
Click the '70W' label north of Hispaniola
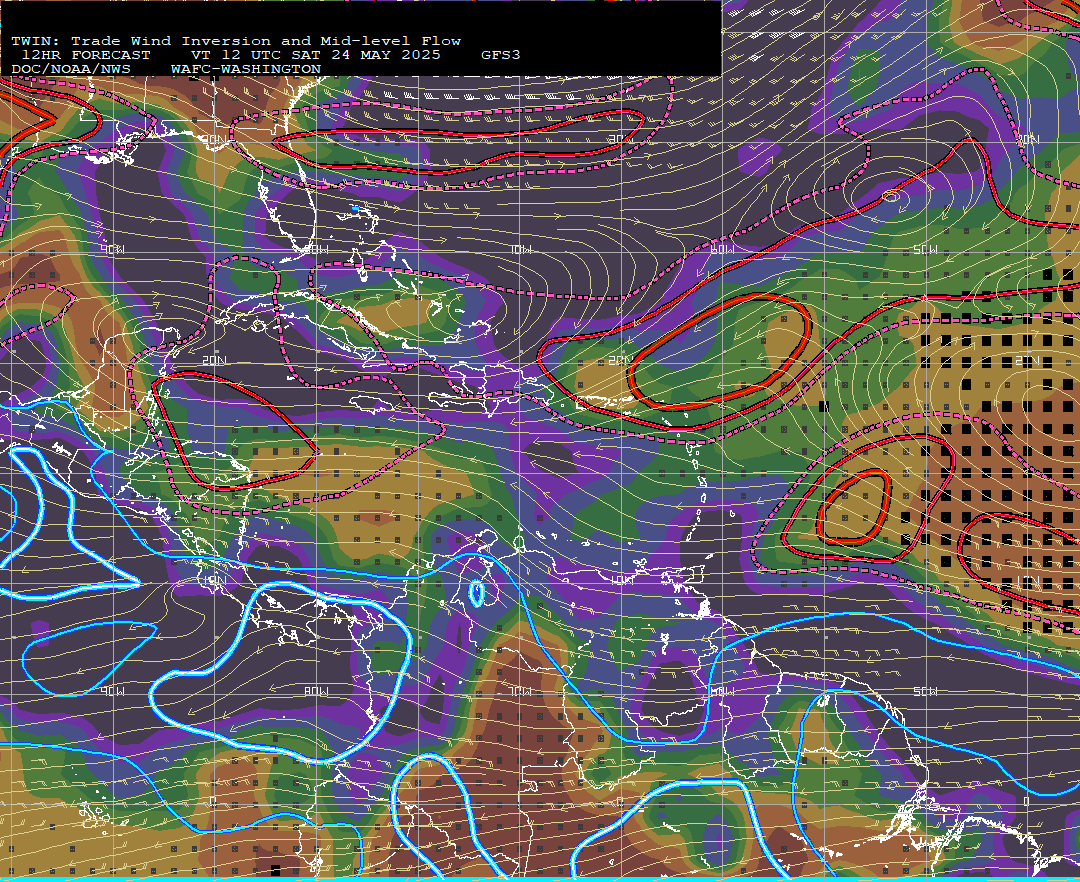521,249
